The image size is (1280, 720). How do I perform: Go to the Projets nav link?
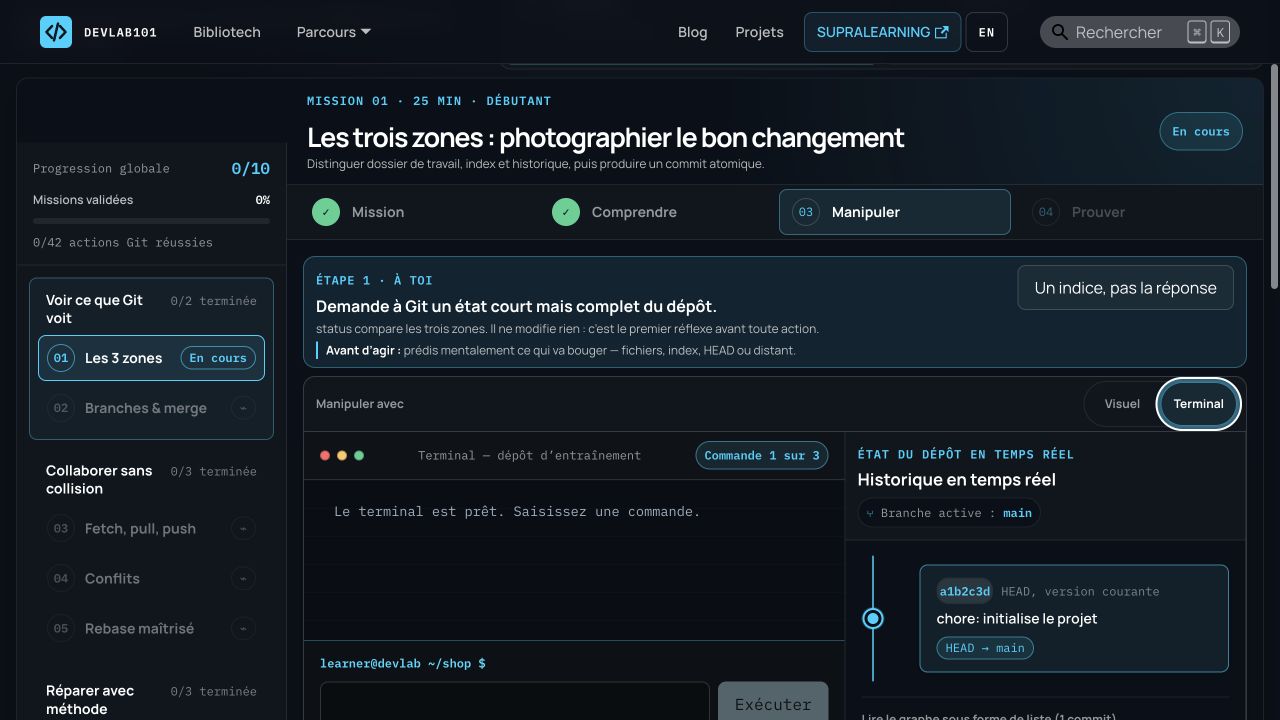coord(760,32)
